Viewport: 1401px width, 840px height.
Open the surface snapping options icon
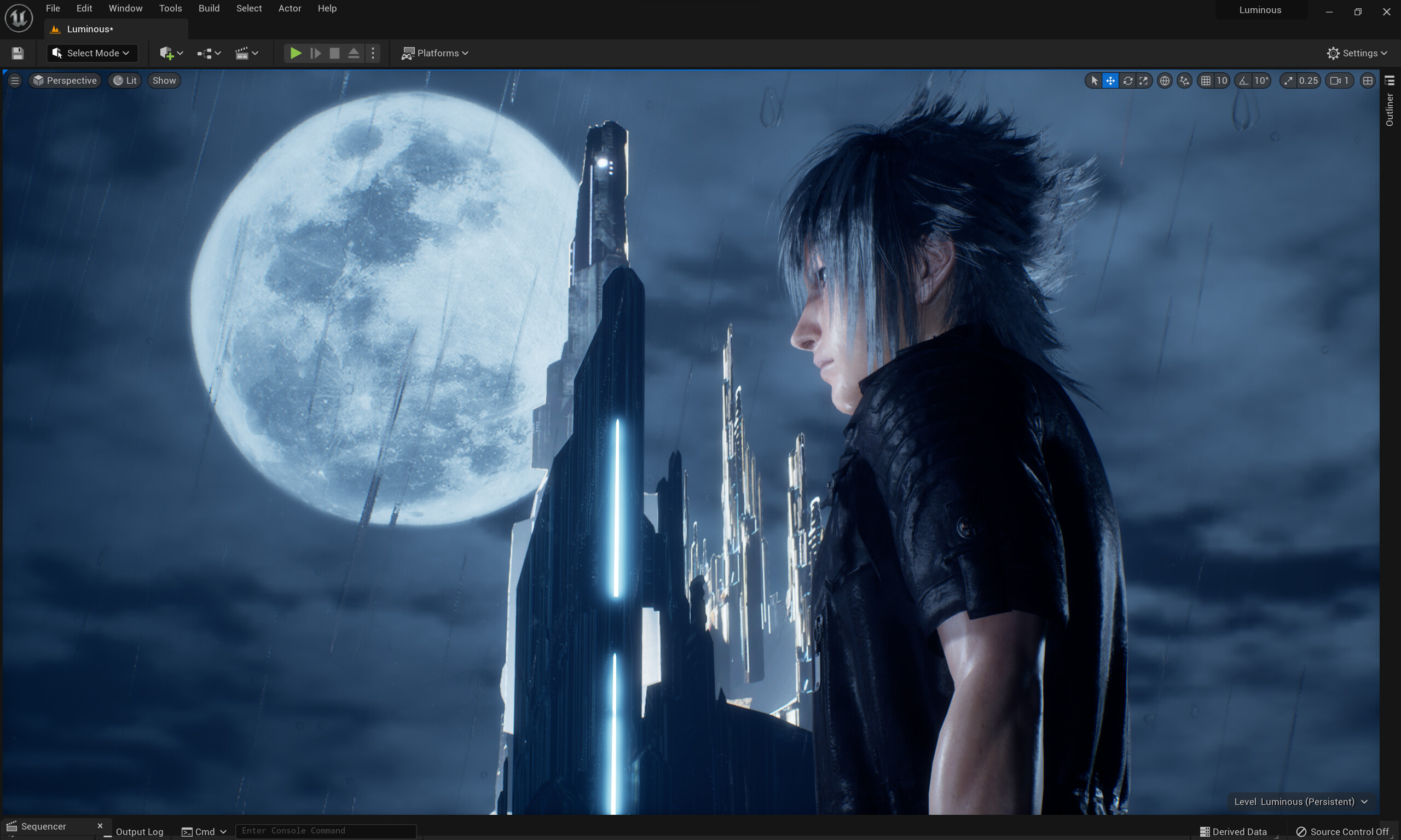click(x=1184, y=80)
